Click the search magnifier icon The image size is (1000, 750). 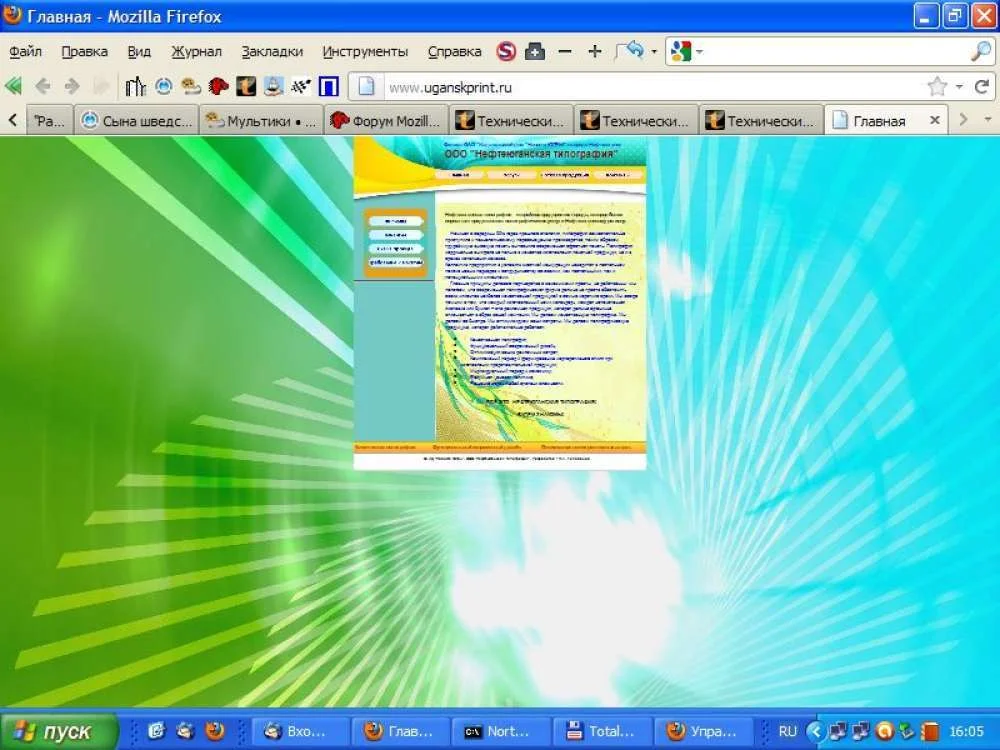981,51
